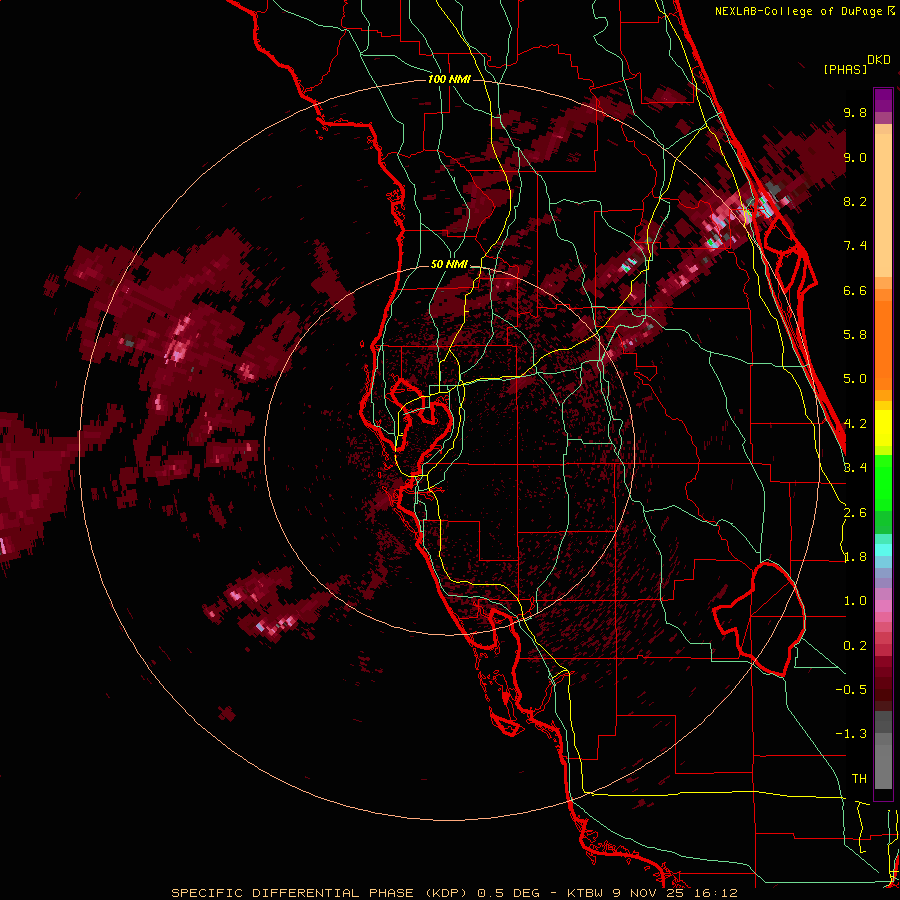
Task: Select the [PHAS] legend heading
Action: click(845, 69)
